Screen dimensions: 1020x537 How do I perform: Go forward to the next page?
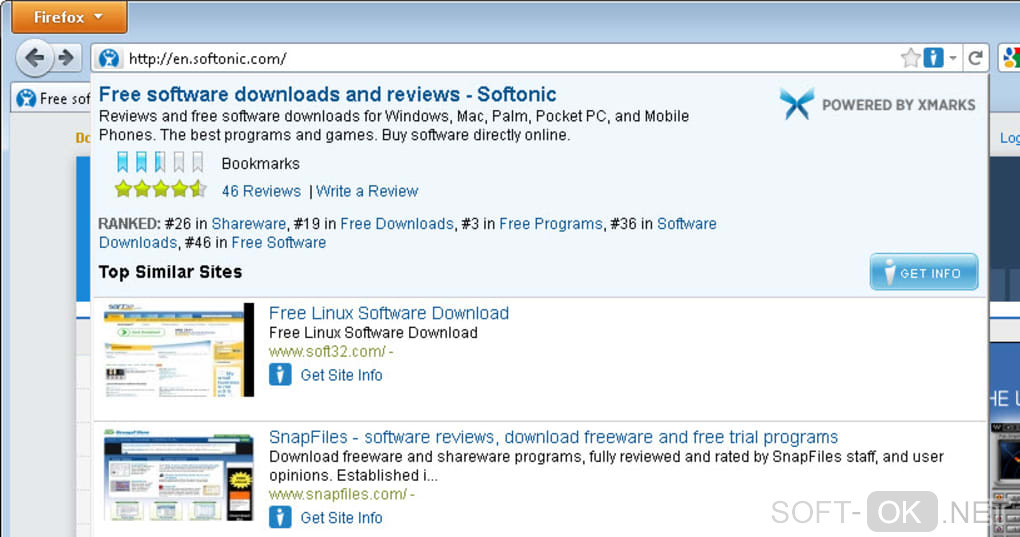pyautogui.click(x=66, y=58)
